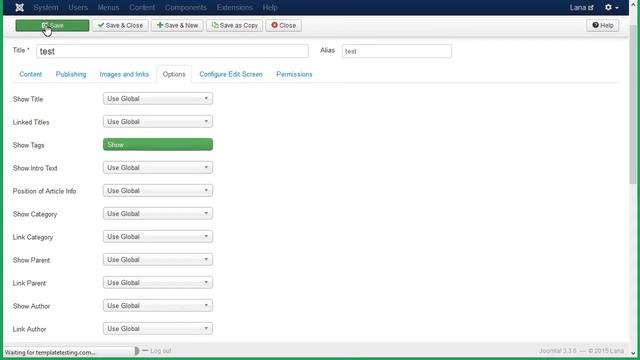
Task: Switch to Configure Edit Screen tab
Action: point(231,74)
